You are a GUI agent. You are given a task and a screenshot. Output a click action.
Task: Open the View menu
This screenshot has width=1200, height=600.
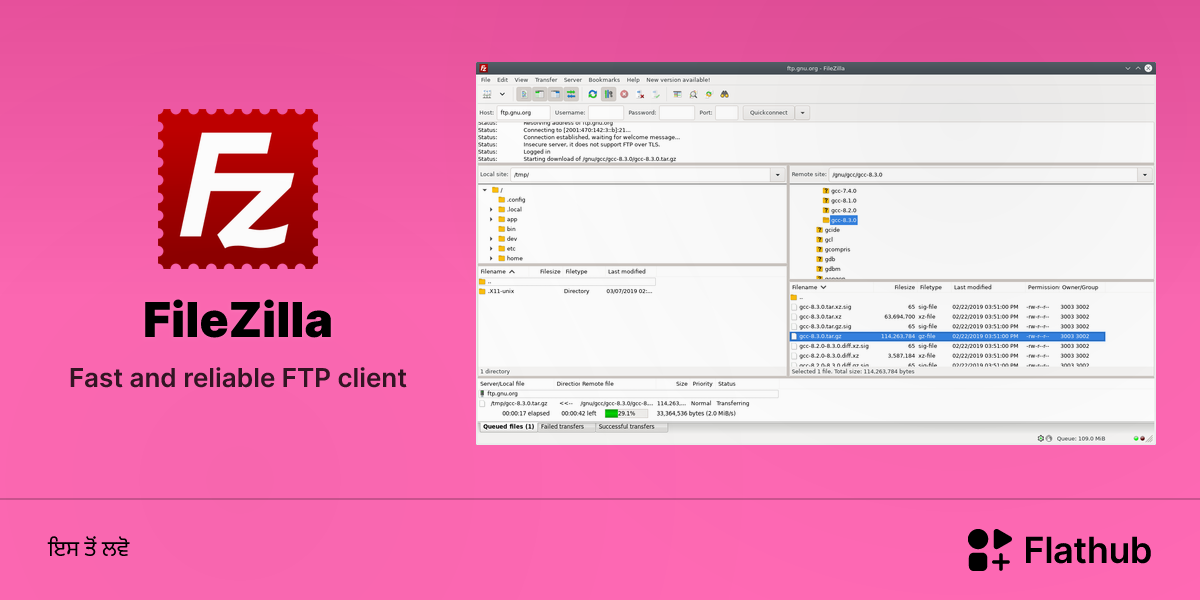click(x=521, y=80)
